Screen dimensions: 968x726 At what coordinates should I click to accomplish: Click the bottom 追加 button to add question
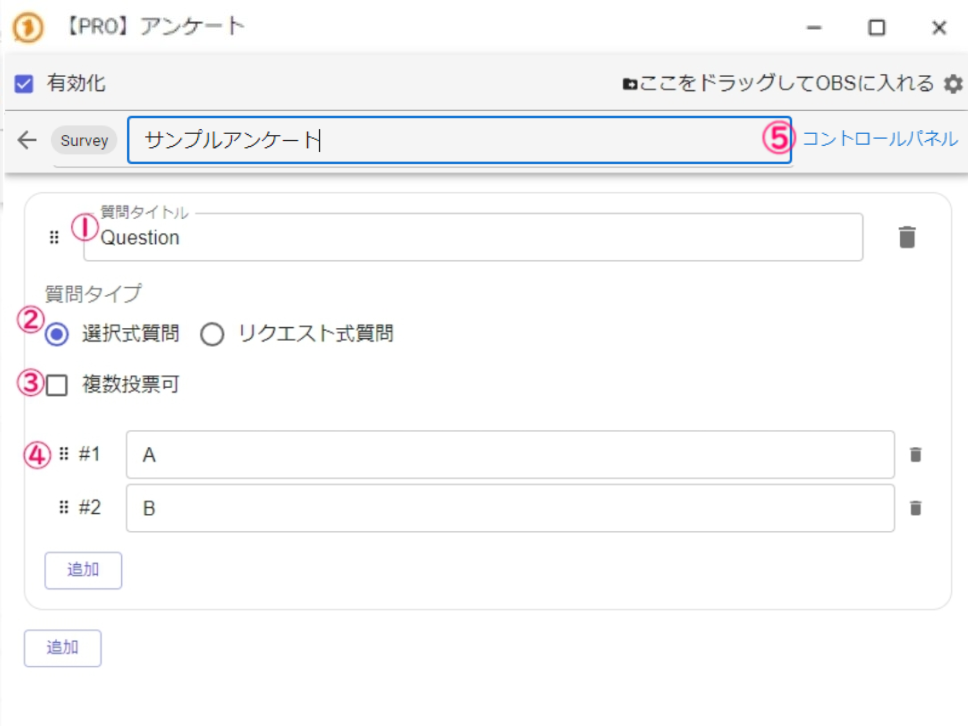click(x=62, y=647)
